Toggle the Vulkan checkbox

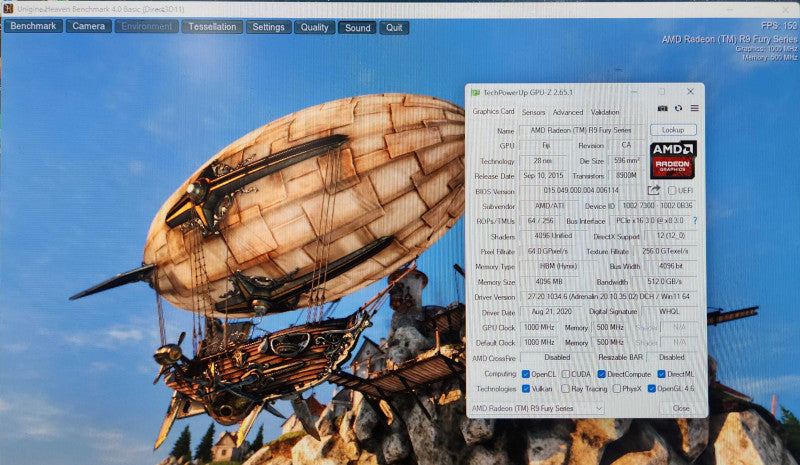pos(526,388)
